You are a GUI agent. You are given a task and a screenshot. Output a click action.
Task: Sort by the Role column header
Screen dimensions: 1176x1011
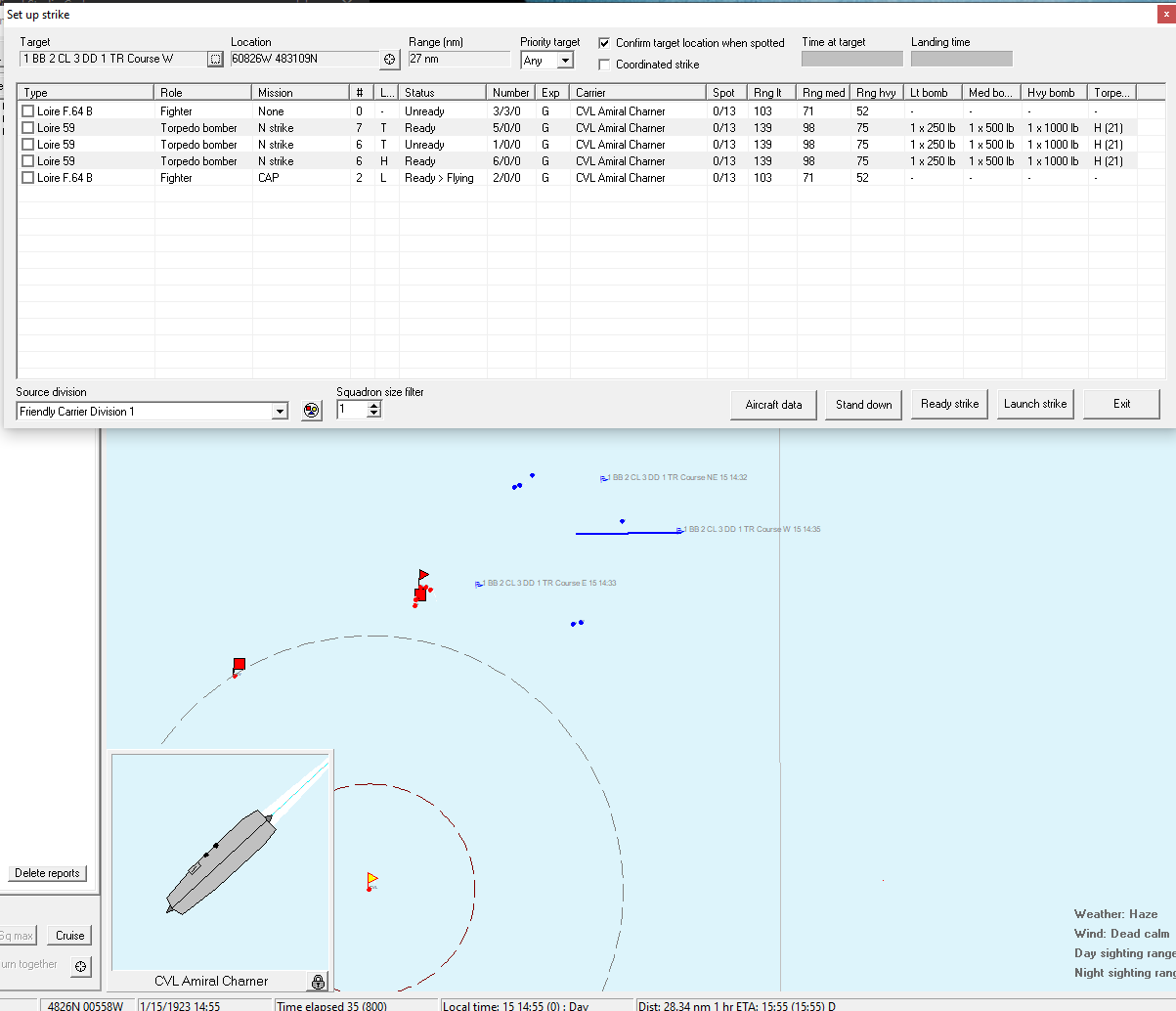point(203,93)
